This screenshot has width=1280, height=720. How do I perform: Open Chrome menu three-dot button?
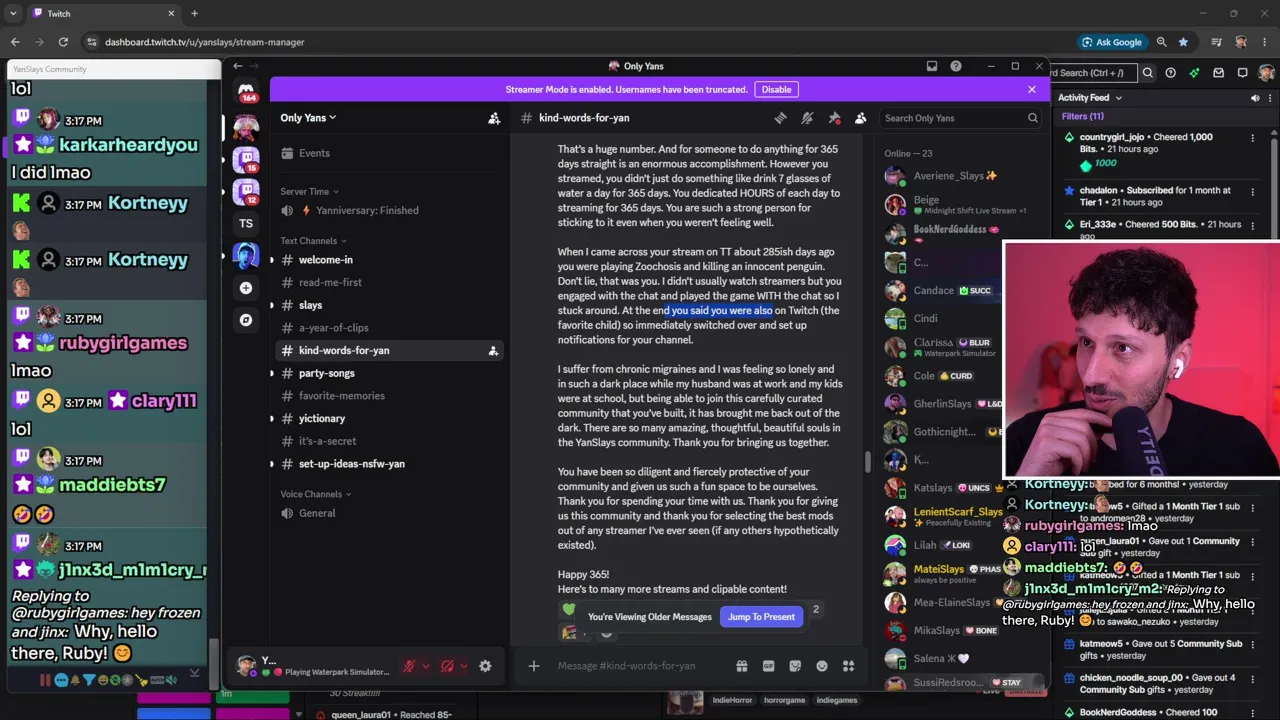(x=1263, y=42)
